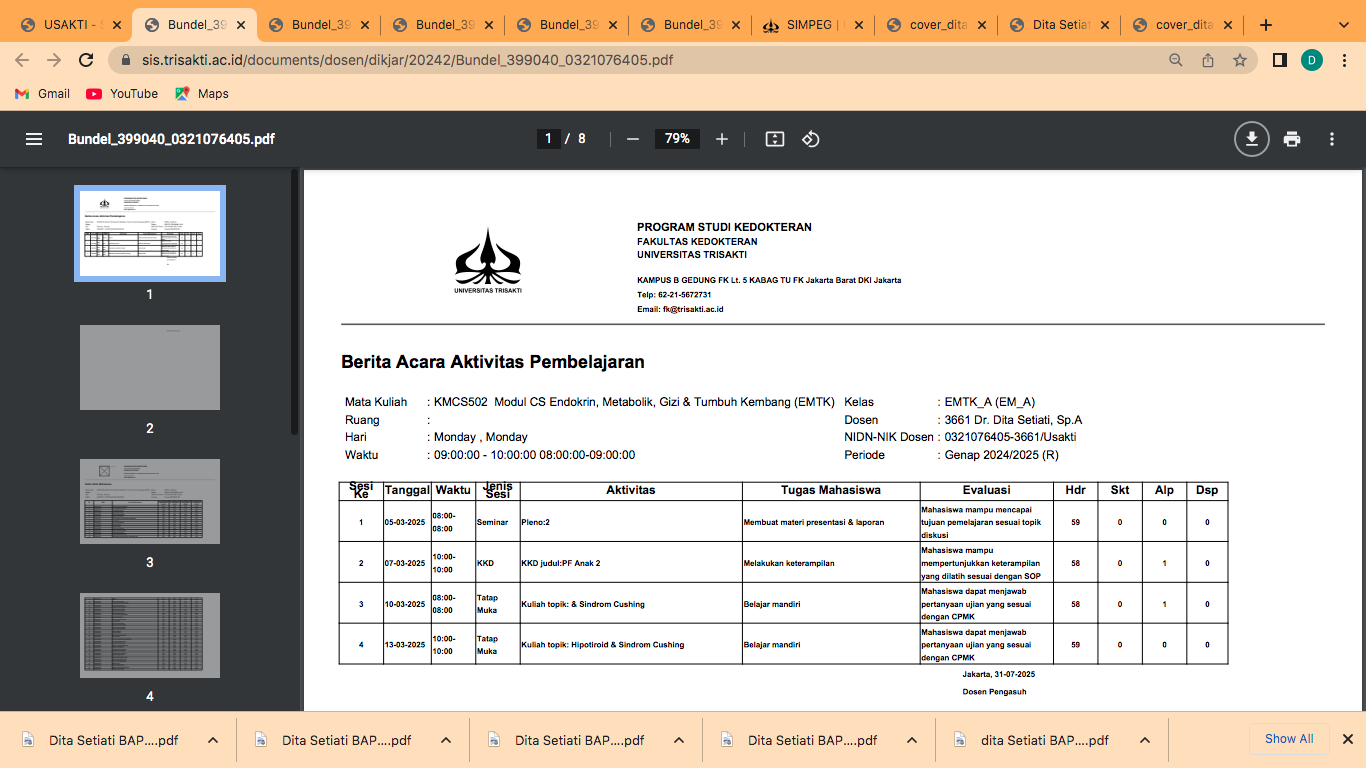
Task: Click the page number input field
Action: 547,139
